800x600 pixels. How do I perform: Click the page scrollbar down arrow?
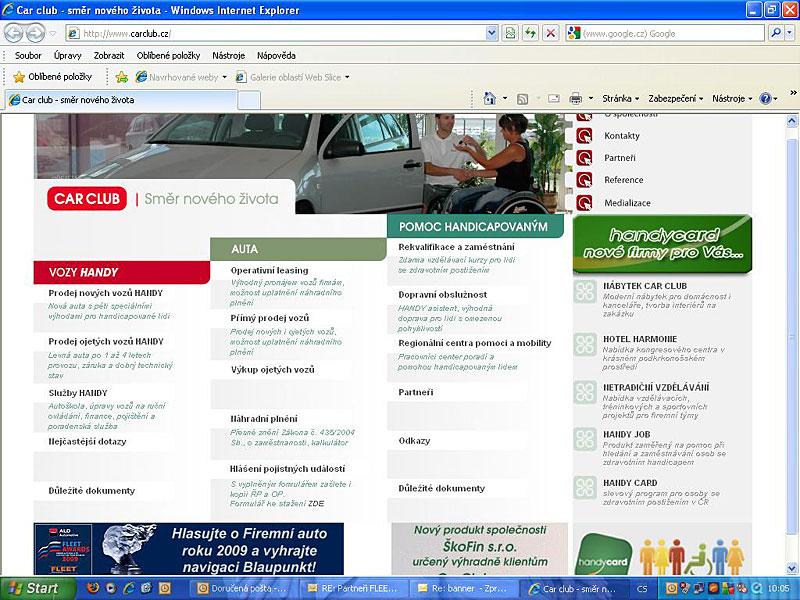click(792, 568)
